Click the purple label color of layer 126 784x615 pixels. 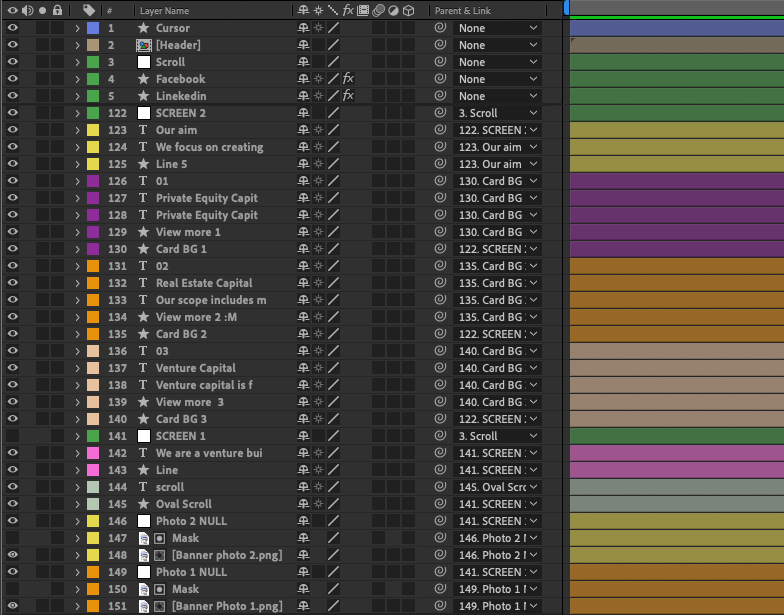point(93,181)
